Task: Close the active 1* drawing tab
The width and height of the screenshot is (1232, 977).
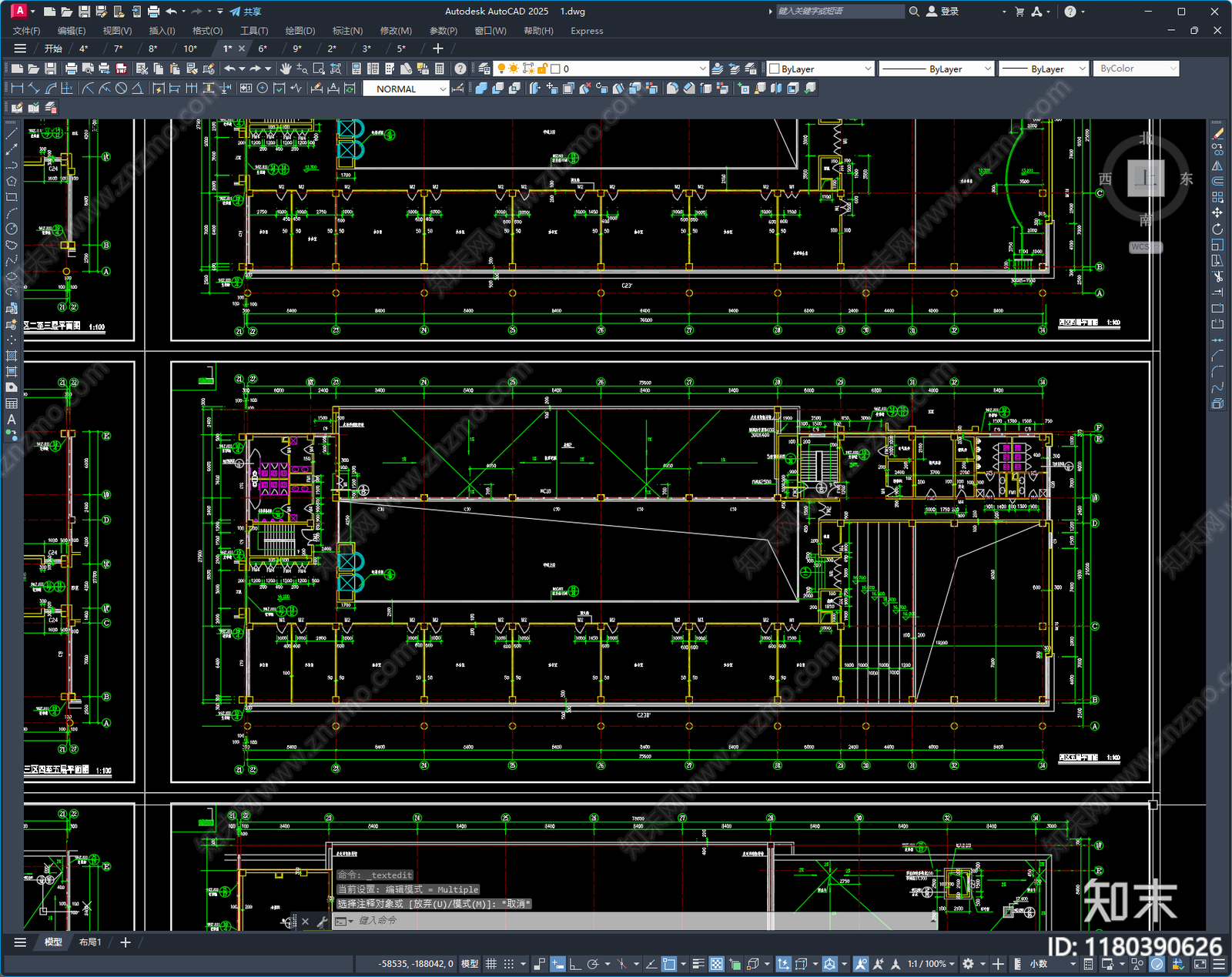Action: [x=242, y=49]
